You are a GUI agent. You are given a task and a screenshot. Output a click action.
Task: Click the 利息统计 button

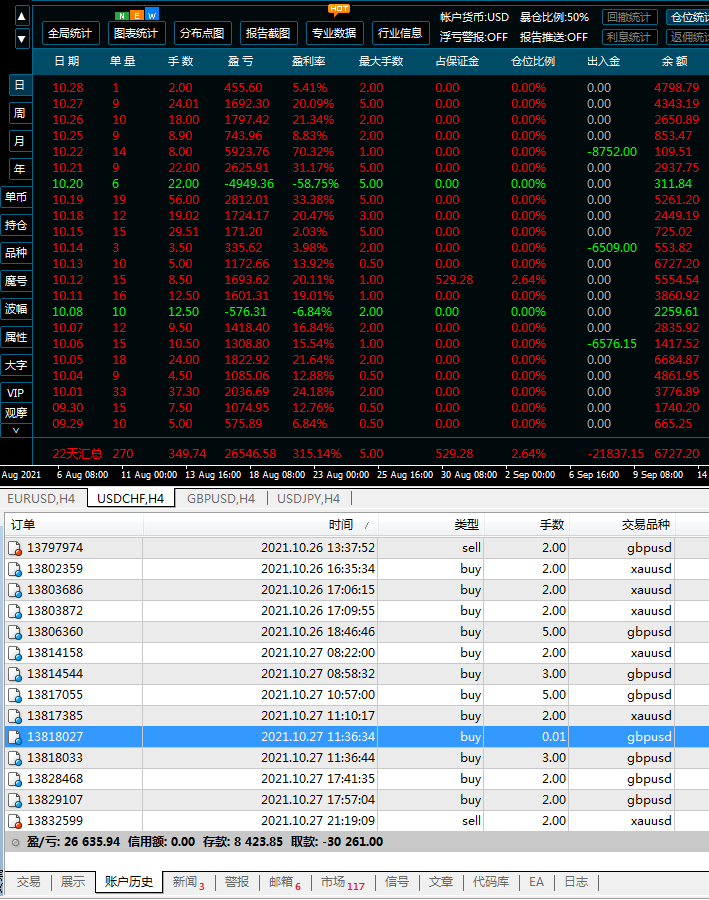point(629,37)
